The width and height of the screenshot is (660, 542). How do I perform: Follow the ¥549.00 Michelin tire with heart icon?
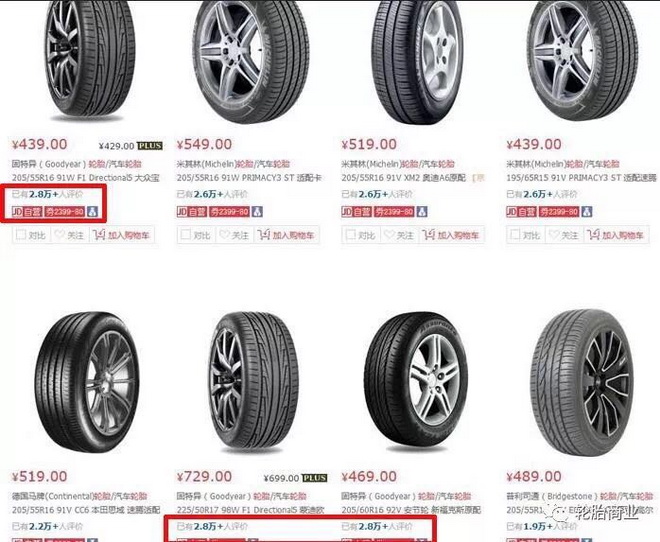pos(225,235)
